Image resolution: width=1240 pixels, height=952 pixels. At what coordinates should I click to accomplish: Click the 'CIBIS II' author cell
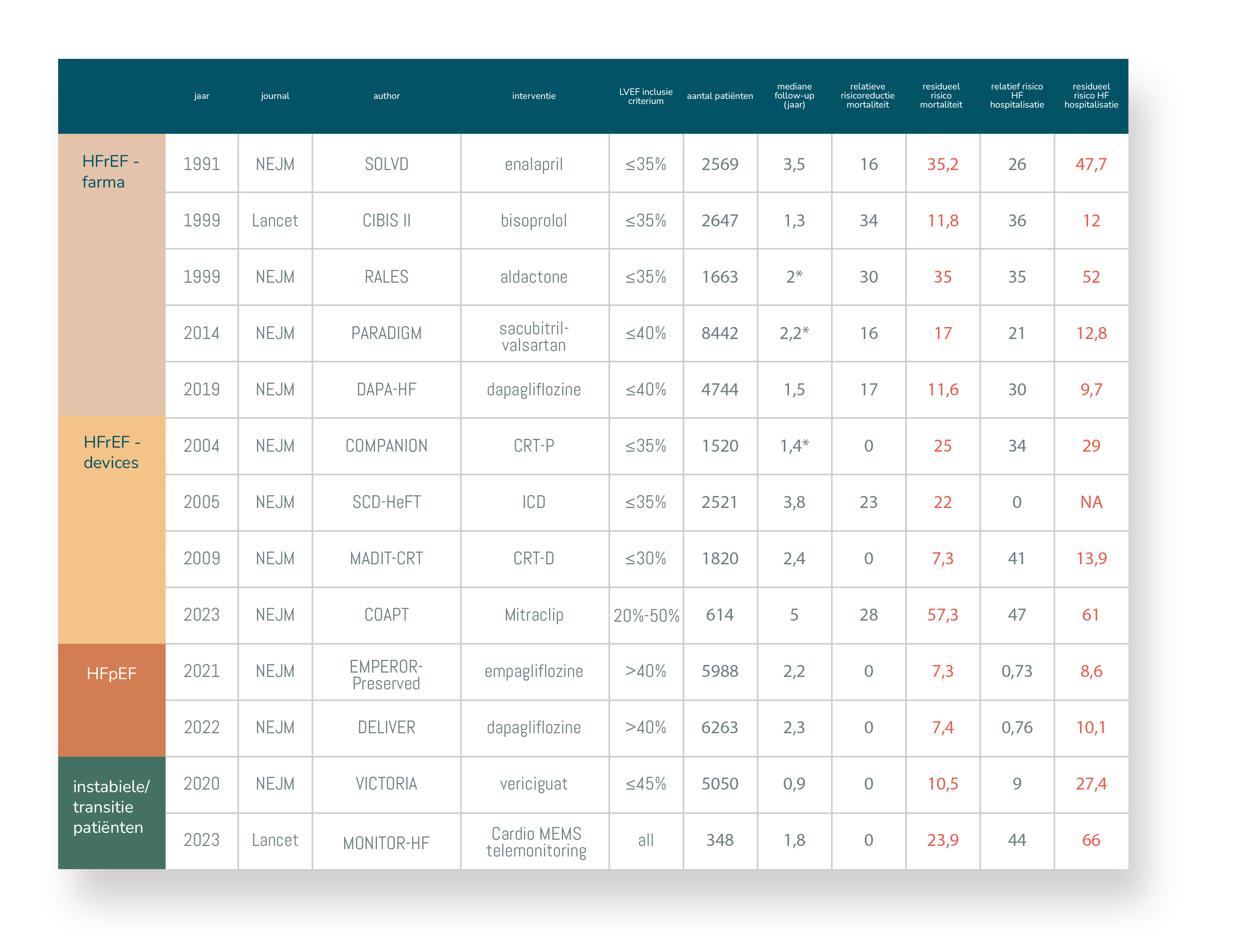[387, 220]
